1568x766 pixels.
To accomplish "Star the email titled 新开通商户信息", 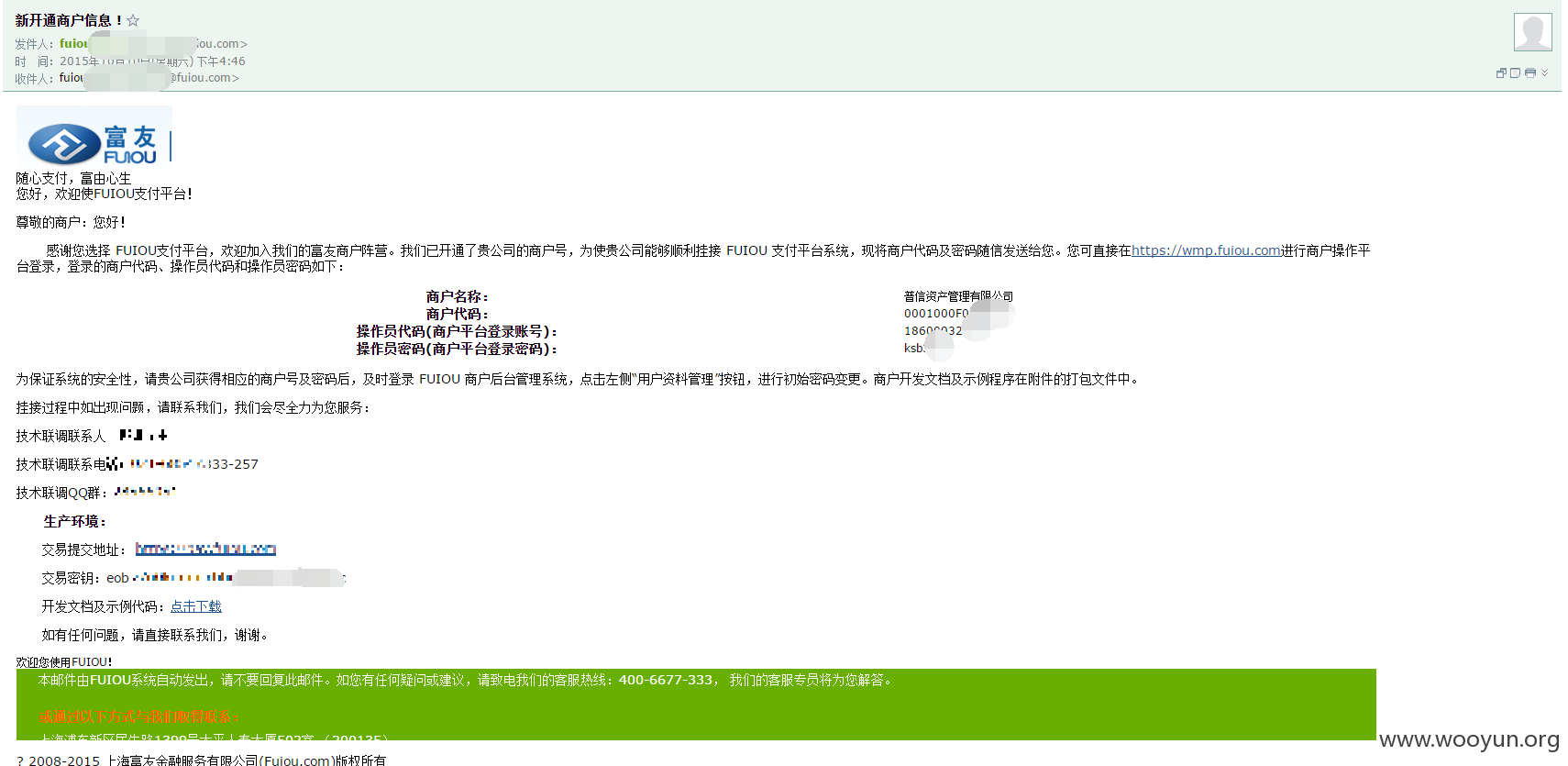I will (x=133, y=20).
